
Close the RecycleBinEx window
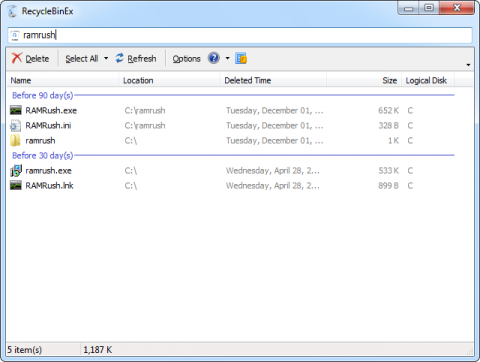click(x=457, y=8)
